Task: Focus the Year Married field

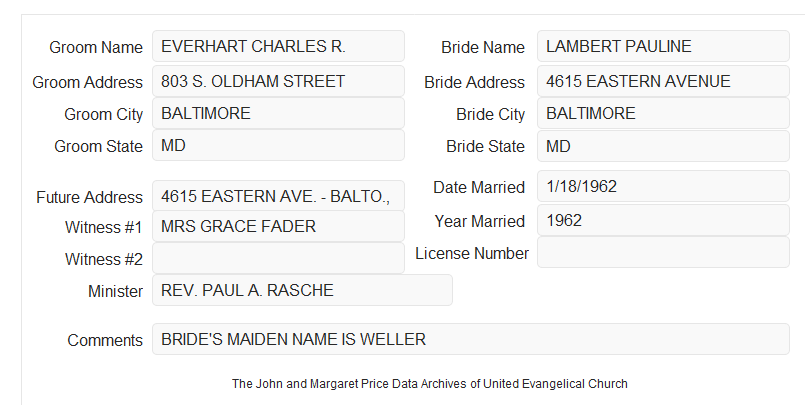Action: 663,220
